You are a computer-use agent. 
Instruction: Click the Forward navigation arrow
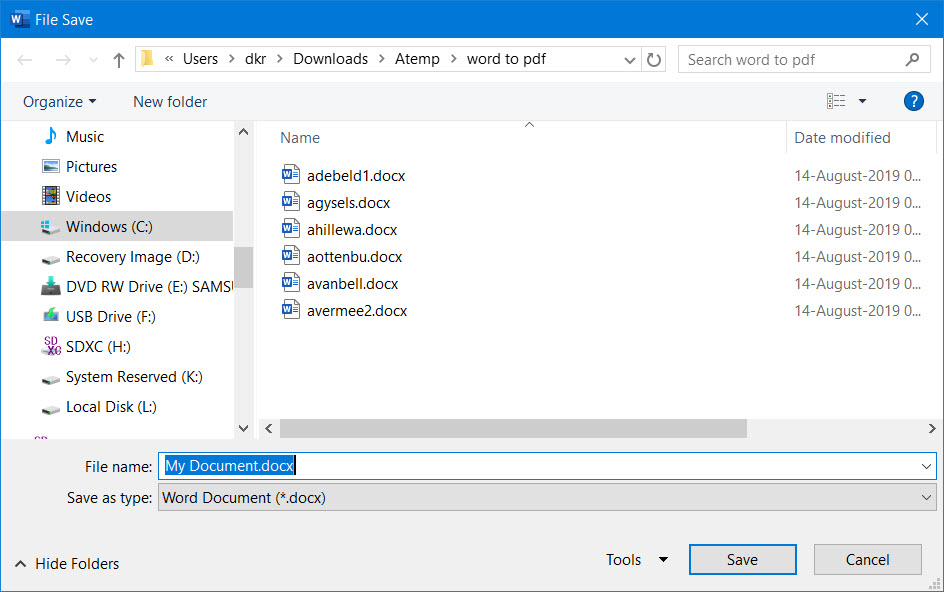pyautogui.click(x=63, y=60)
